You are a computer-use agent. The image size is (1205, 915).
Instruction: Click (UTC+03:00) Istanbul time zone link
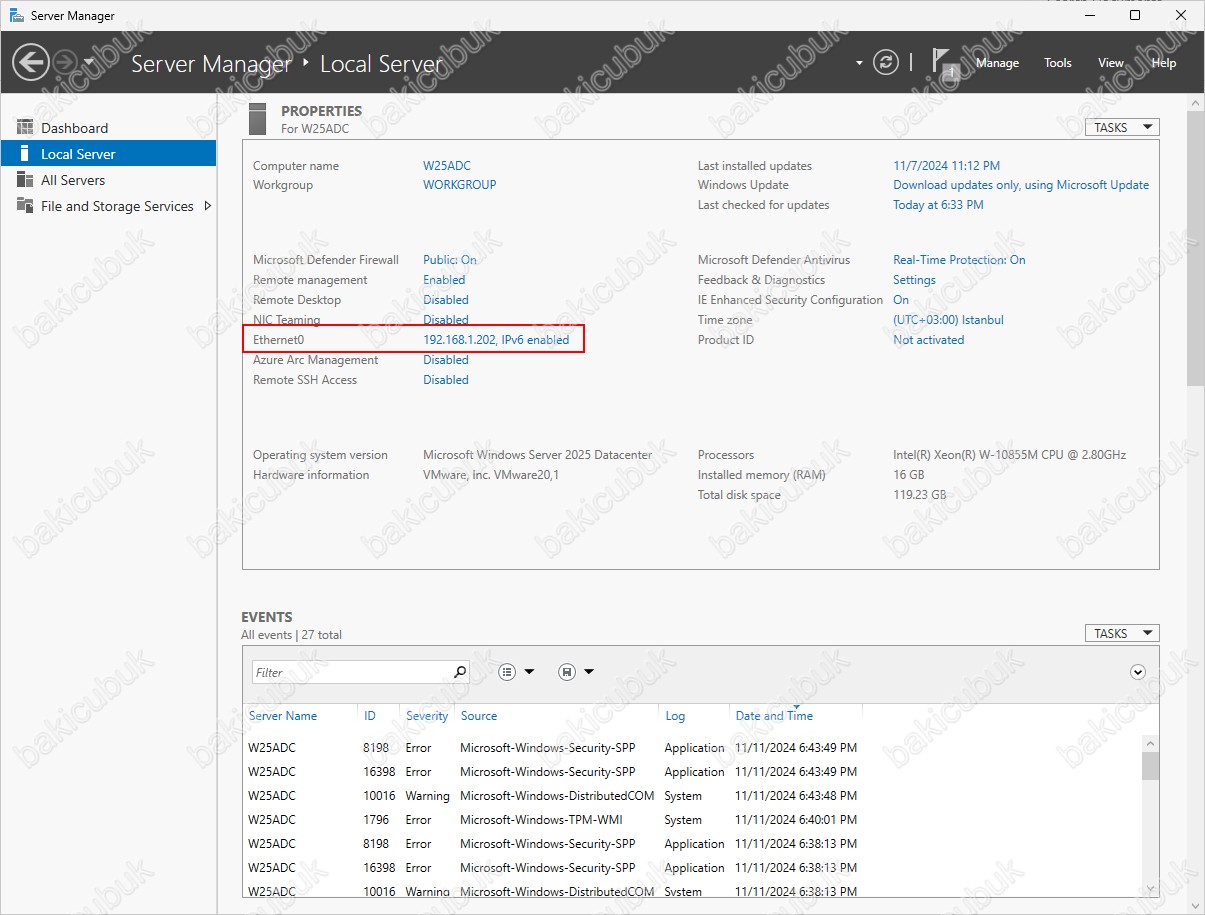point(948,320)
